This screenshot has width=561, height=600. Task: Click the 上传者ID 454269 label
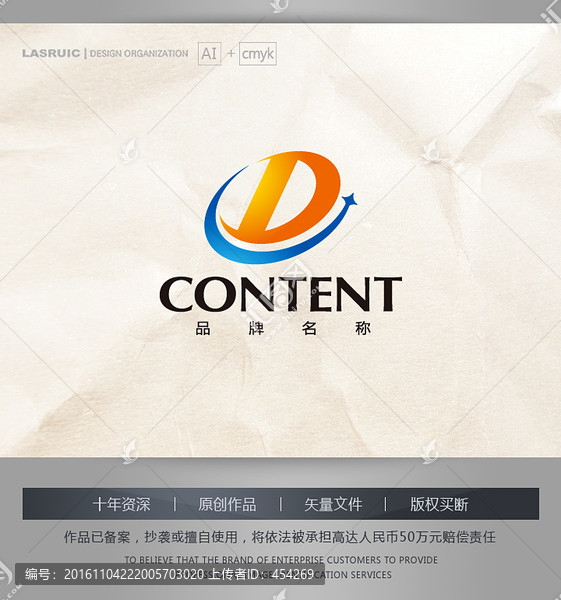[x=261, y=574]
